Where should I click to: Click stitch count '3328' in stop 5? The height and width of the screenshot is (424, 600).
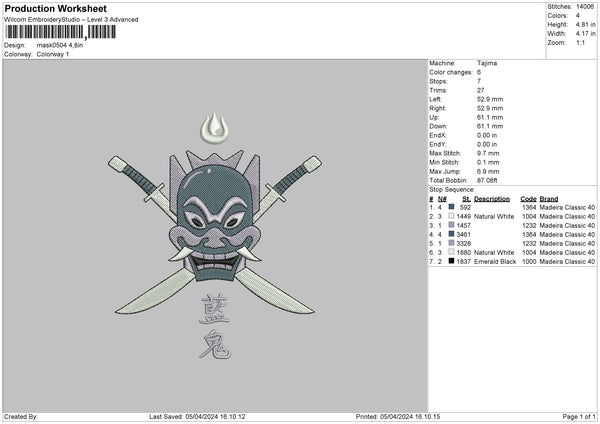pos(463,243)
